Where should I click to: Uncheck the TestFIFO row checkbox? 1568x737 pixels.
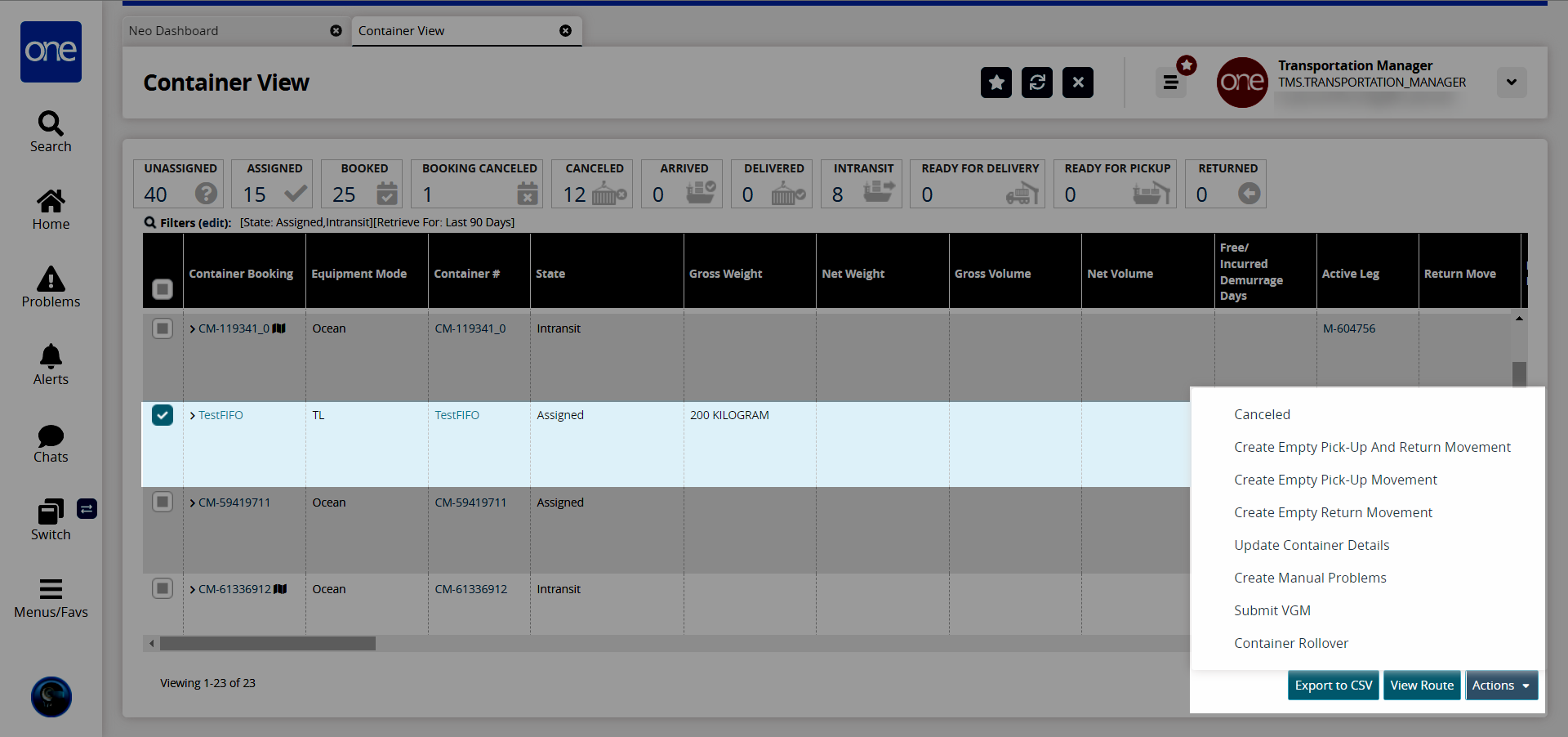coord(163,415)
